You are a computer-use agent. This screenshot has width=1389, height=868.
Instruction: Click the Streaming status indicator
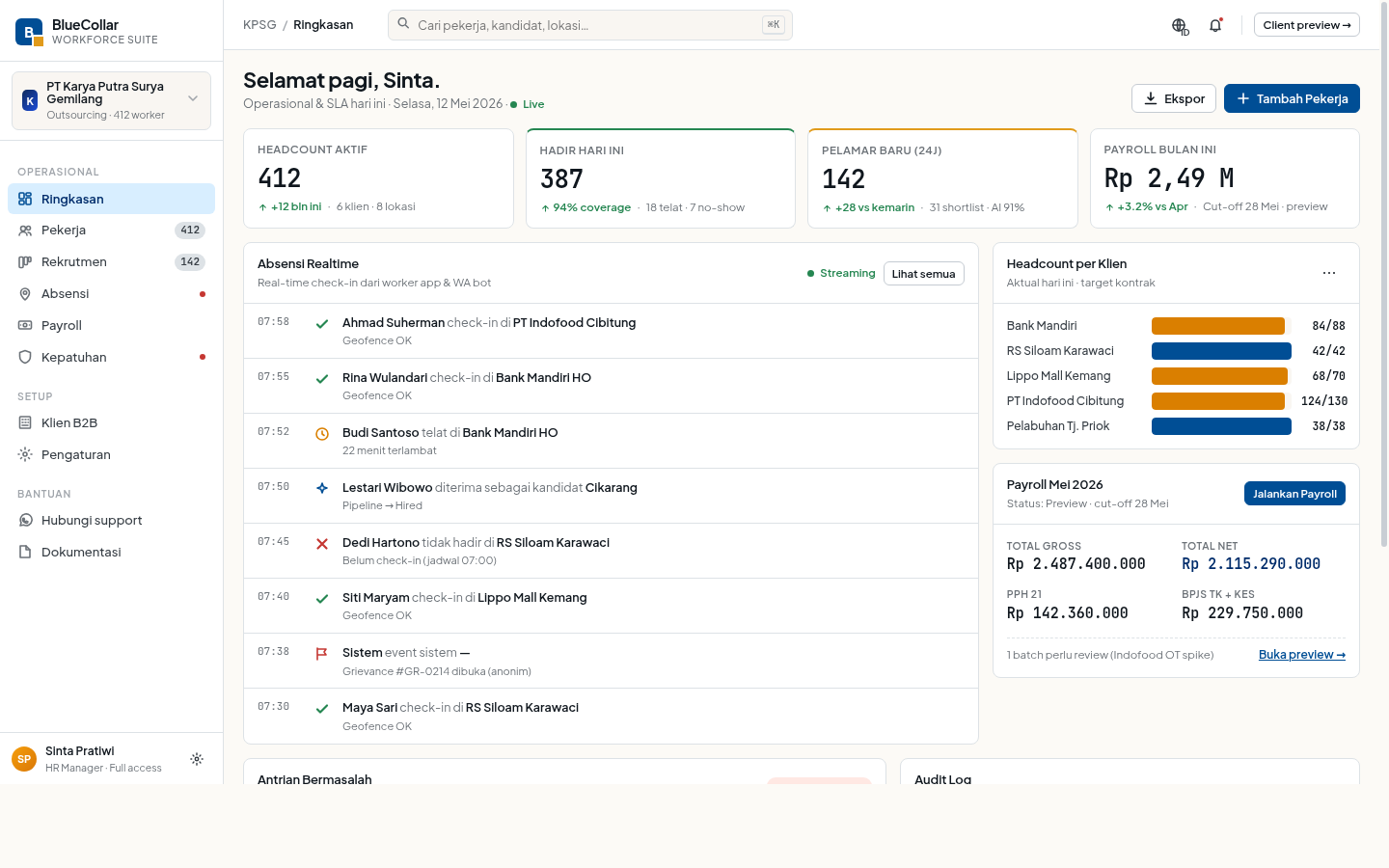pos(841,274)
